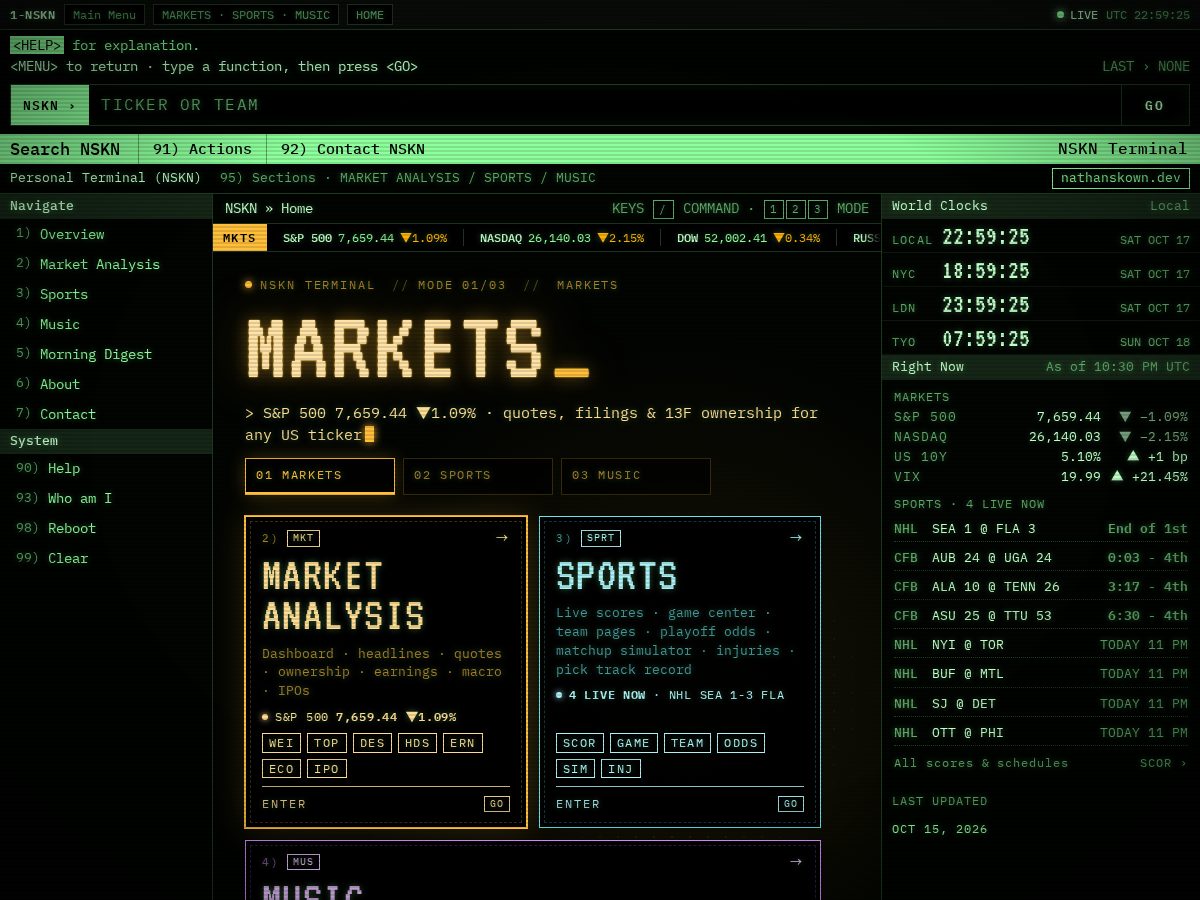This screenshot has width=1200, height=900.
Task: Open 91) Actions menu
Action: click(202, 149)
